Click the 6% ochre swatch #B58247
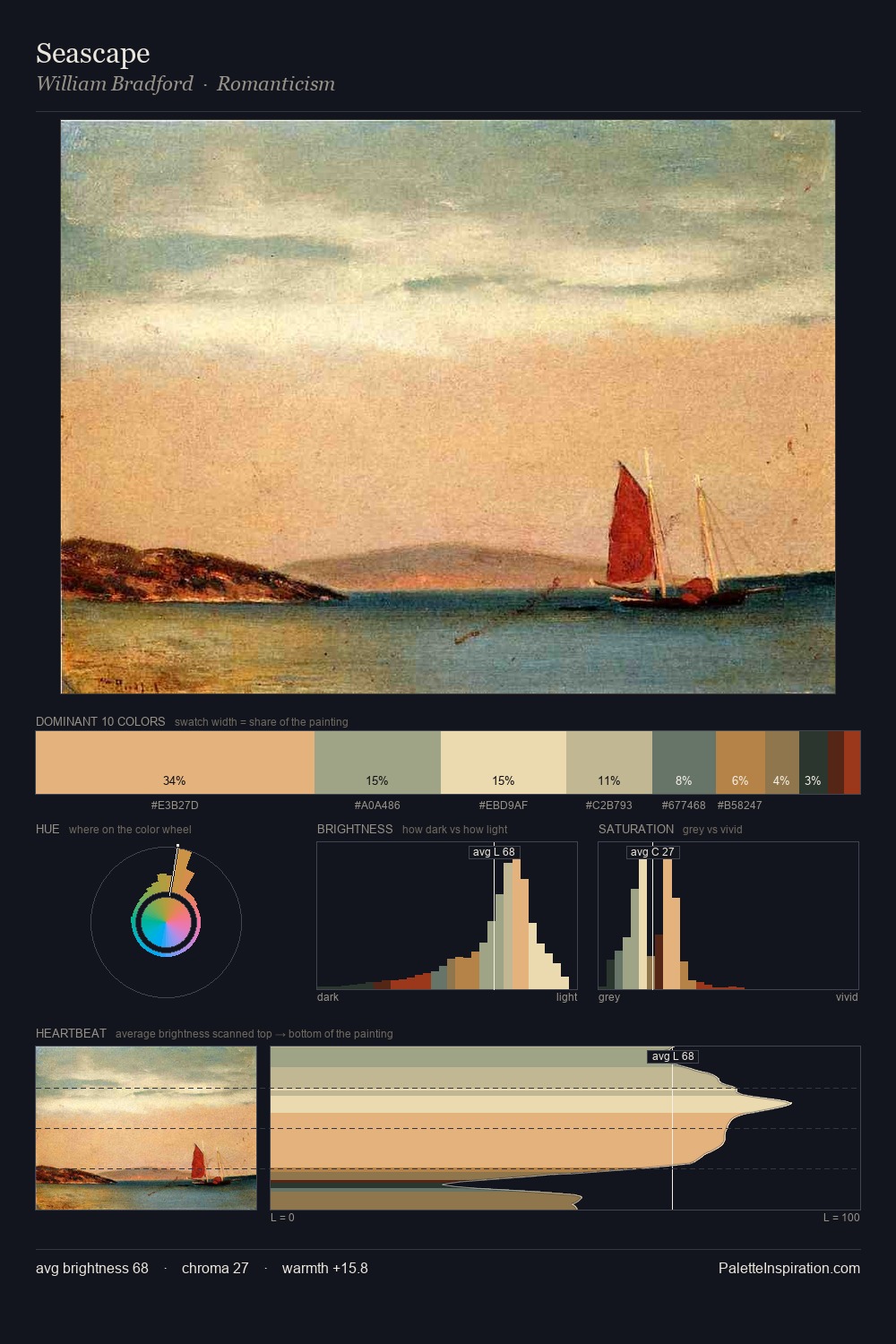The width and height of the screenshot is (896, 1344). [740, 762]
